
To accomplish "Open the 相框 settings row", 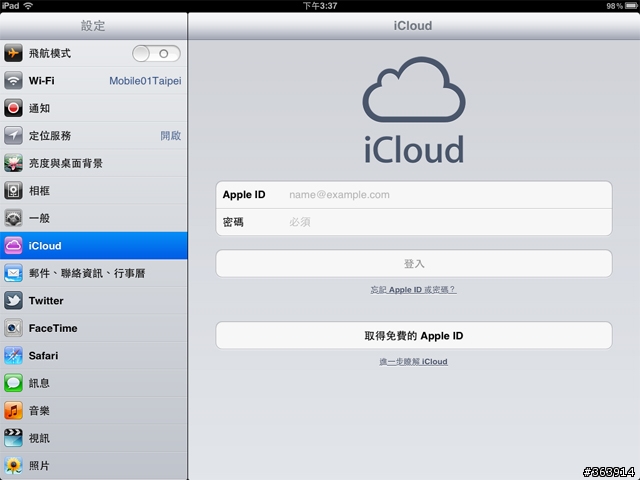I will 93,191.
